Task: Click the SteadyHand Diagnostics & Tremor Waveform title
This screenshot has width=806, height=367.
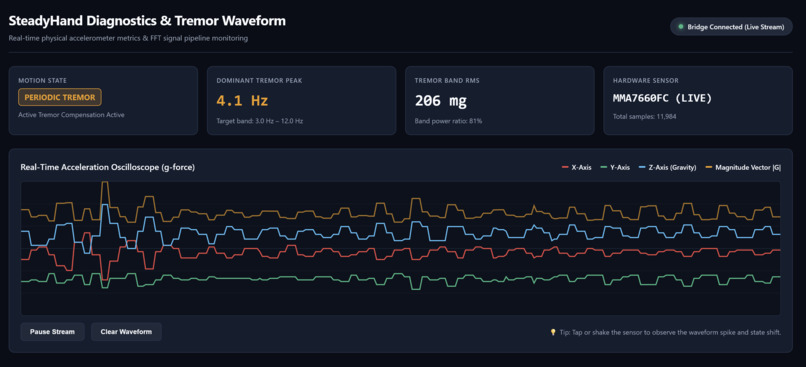Action: (x=147, y=21)
